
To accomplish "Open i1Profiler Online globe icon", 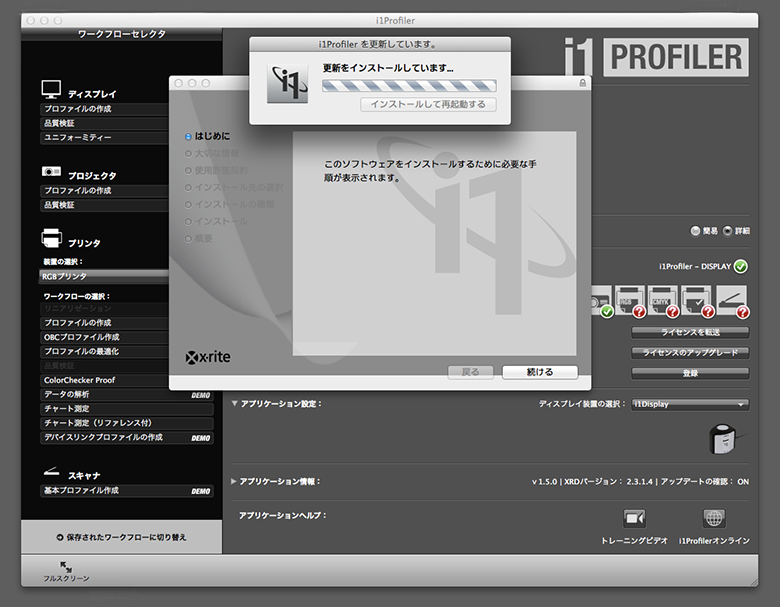I will [714, 518].
